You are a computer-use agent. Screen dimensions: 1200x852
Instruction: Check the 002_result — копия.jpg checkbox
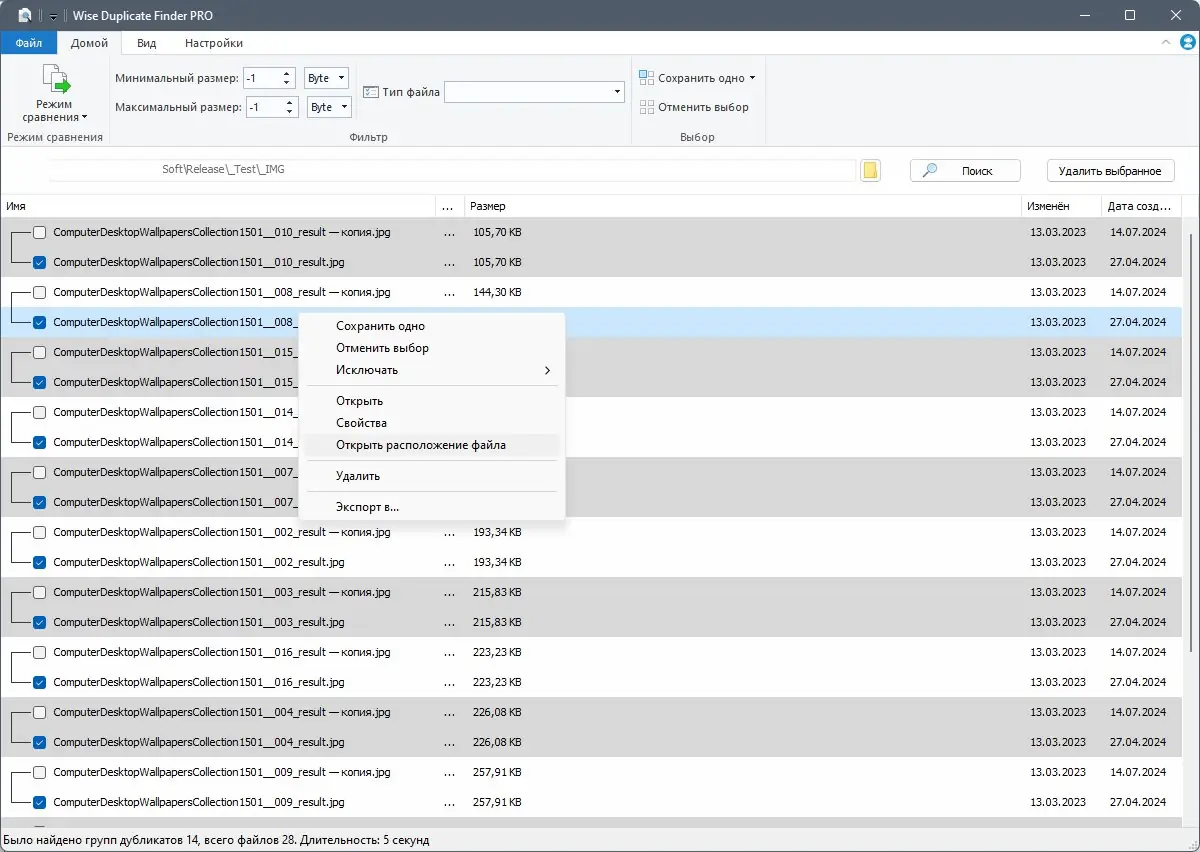coord(39,532)
